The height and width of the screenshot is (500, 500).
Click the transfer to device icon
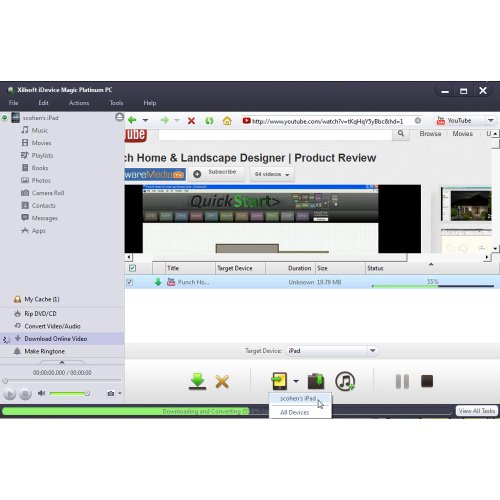point(279,381)
